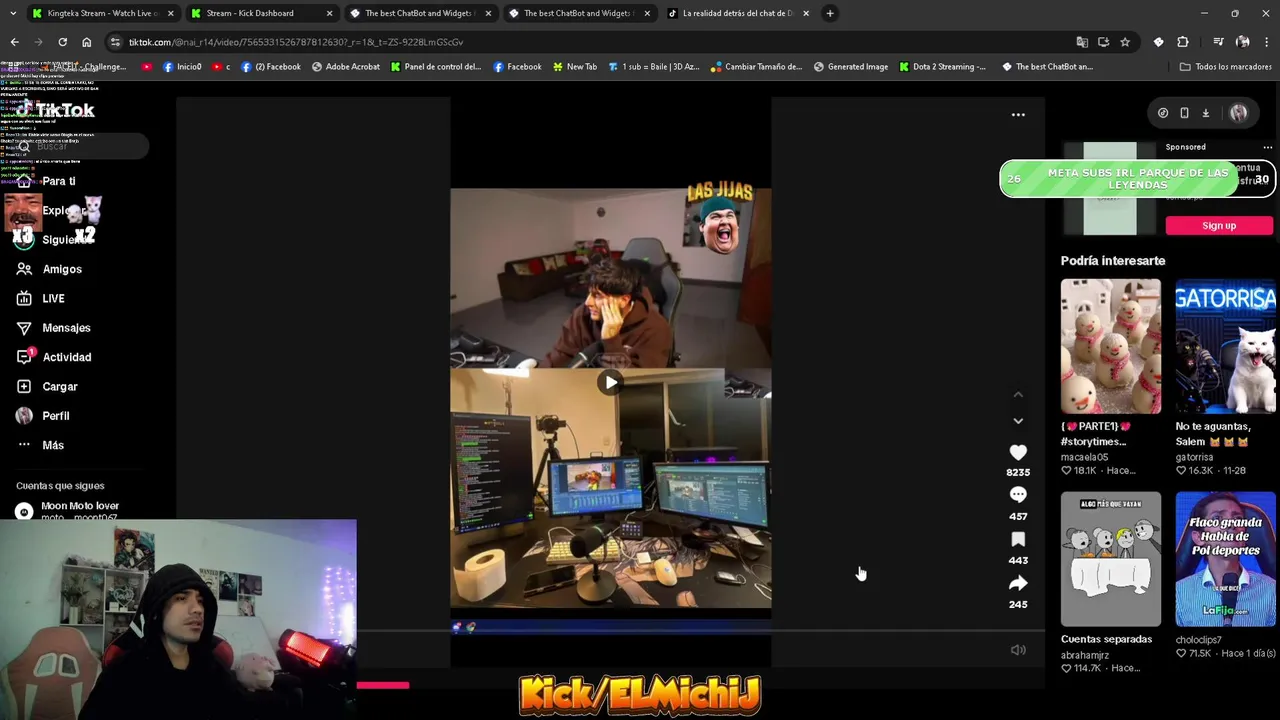Open the profile avatar at top right
This screenshot has width=1280, height=720.
point(1239,113)
